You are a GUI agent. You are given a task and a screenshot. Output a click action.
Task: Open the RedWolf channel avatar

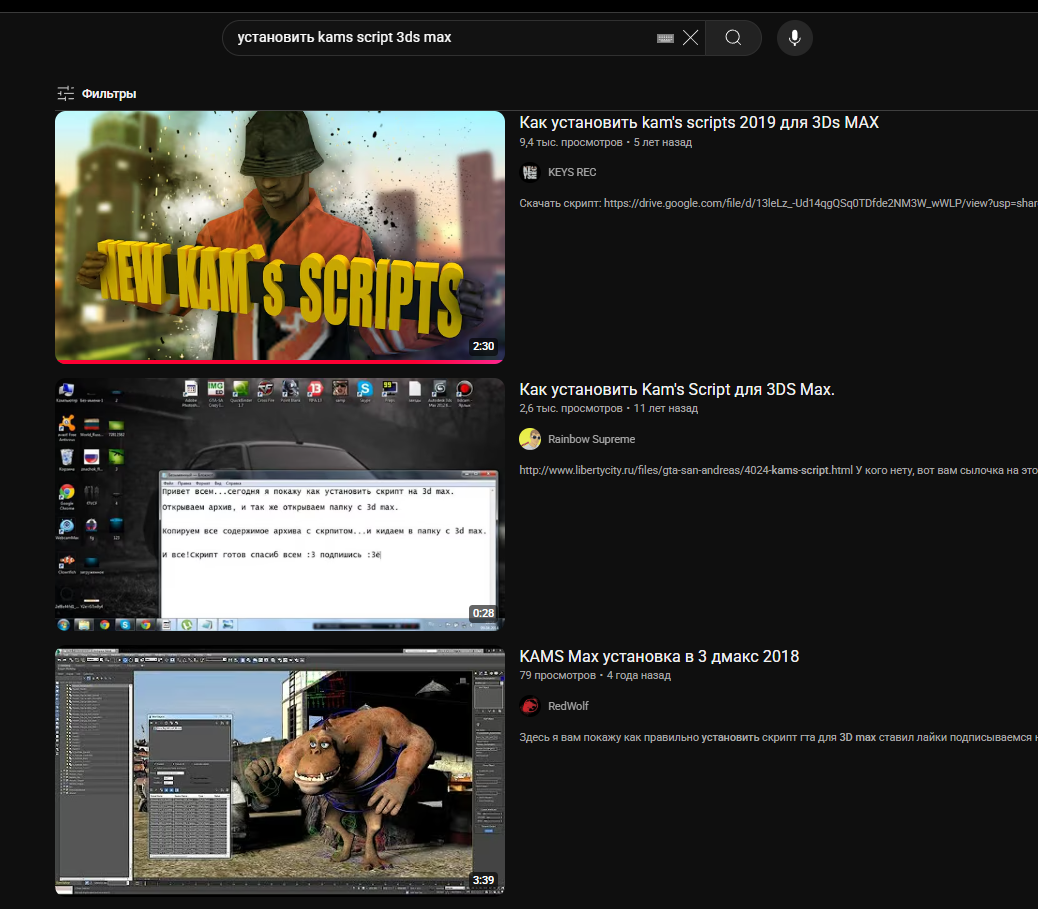[x=530, y=706]
